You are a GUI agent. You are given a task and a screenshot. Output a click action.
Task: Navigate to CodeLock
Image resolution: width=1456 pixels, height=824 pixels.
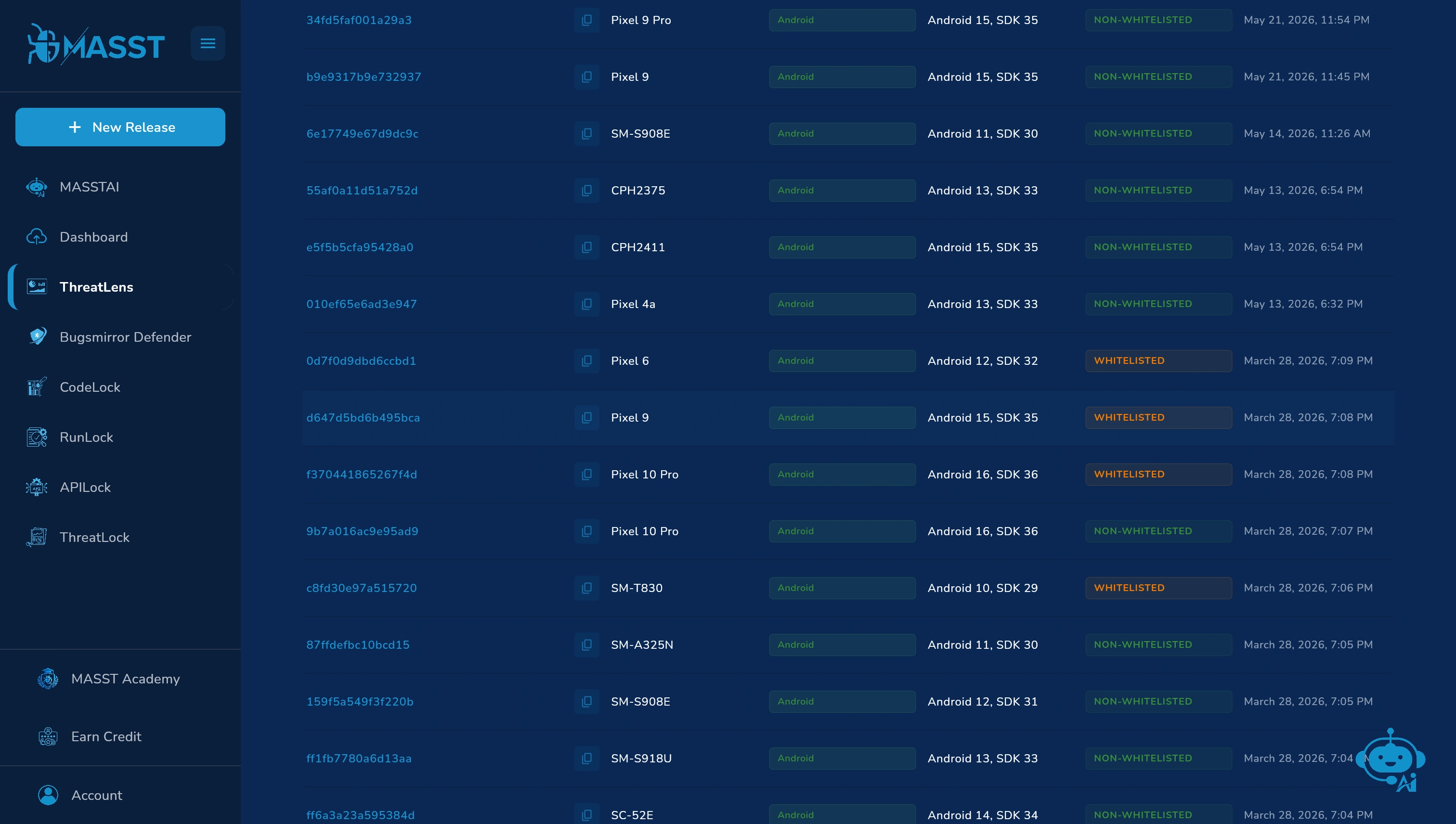pyautogui.click(x=120, y=387)
